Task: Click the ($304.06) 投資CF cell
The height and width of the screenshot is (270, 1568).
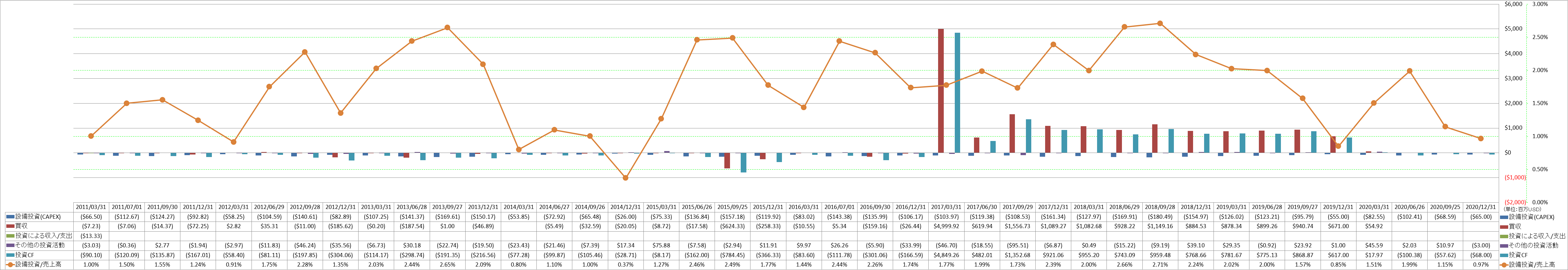Action: [x=340, y=256]
